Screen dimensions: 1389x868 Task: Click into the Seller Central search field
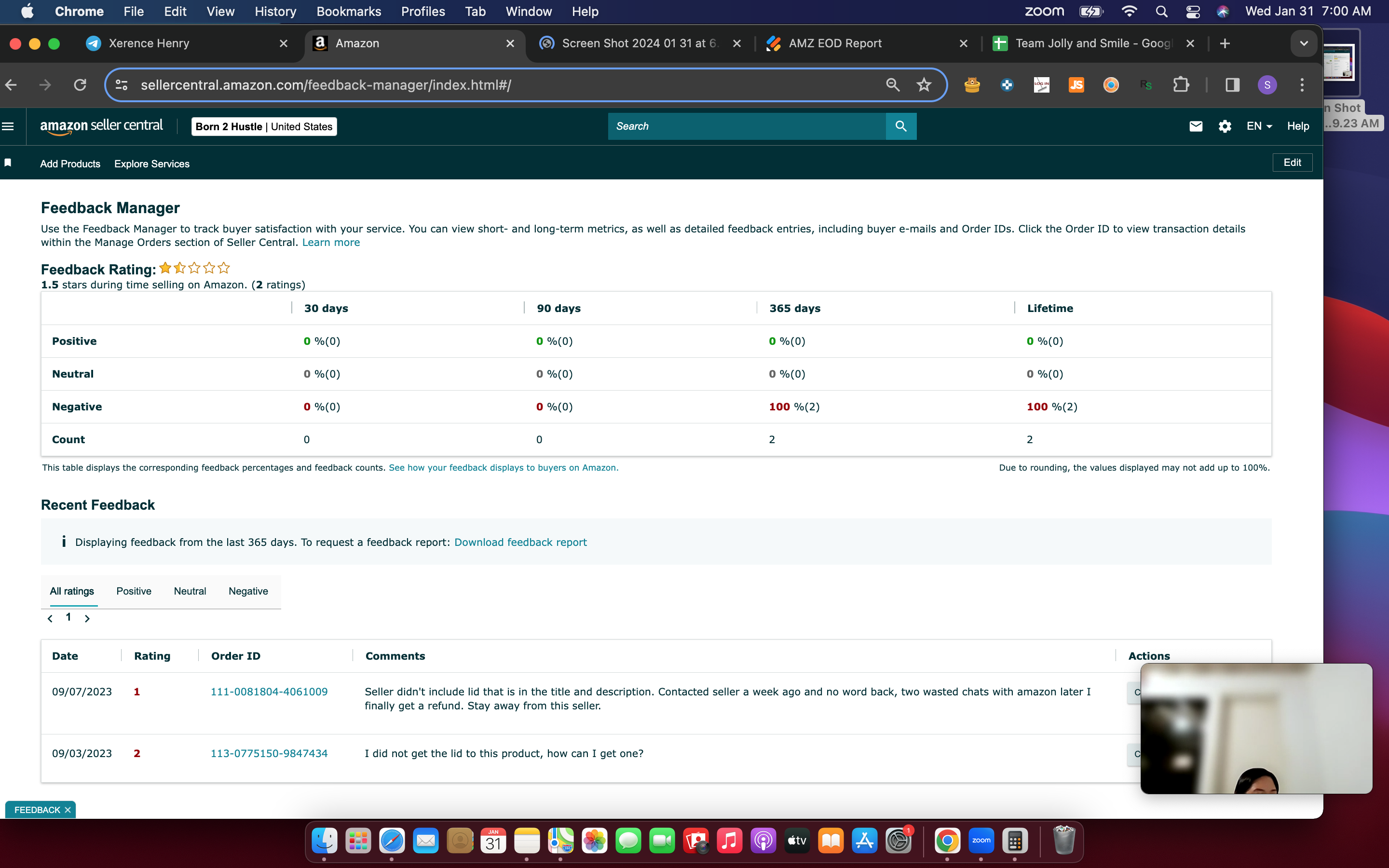point(747,126)
